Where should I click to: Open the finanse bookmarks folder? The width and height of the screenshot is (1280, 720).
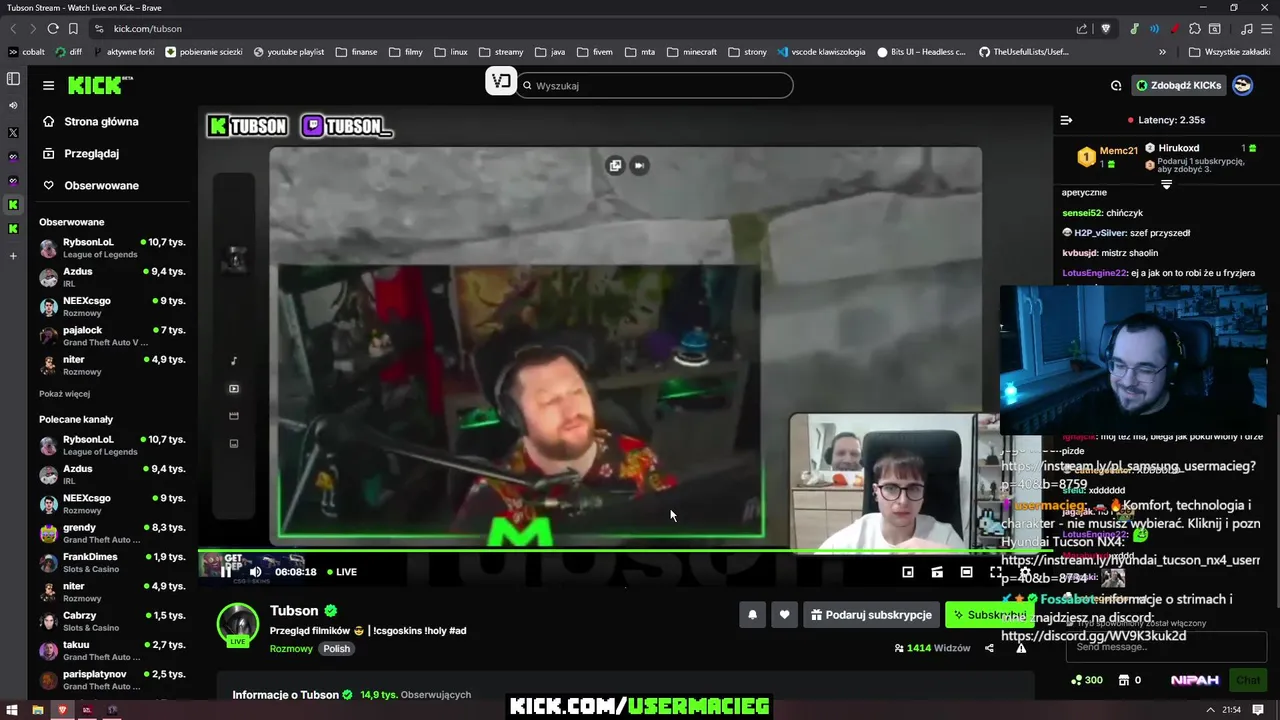[x=356, y=52]
